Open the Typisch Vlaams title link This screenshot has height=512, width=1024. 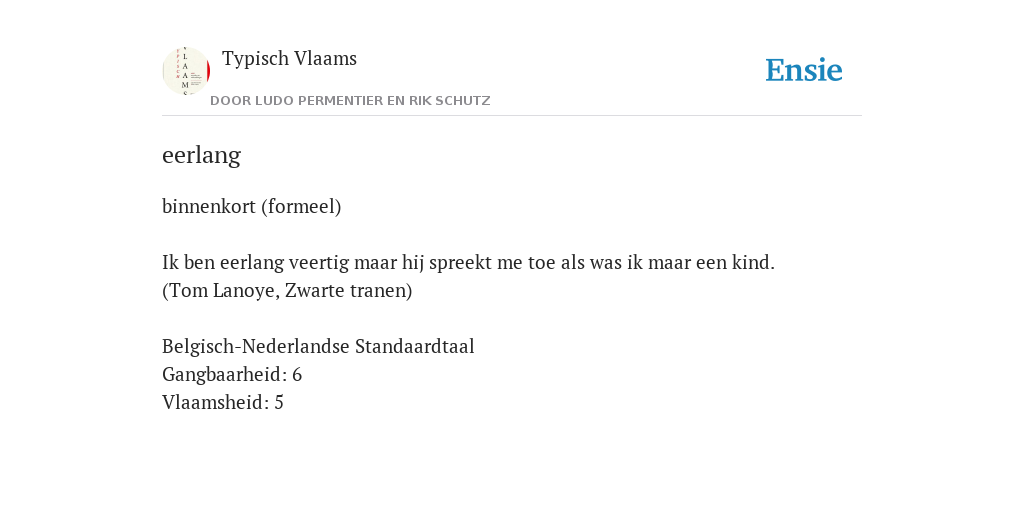pos(289,58)
